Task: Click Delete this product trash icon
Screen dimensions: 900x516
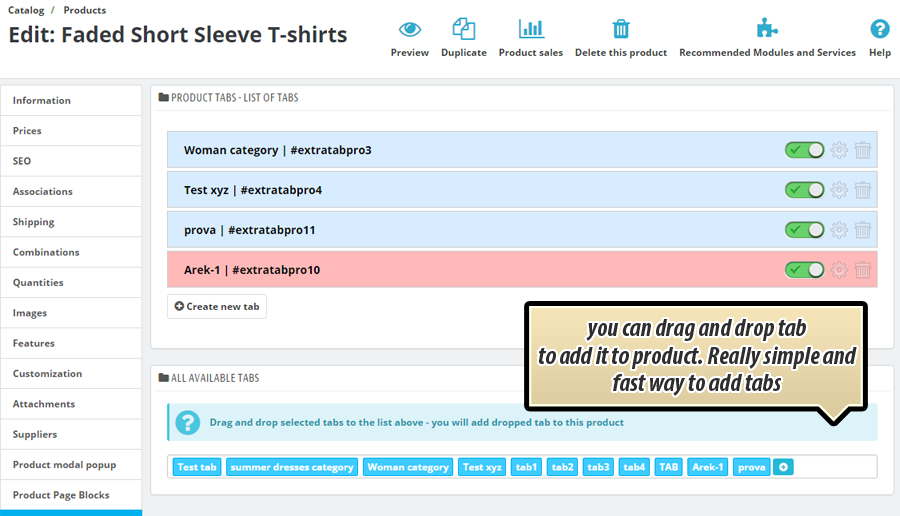Action: point(621,29)
